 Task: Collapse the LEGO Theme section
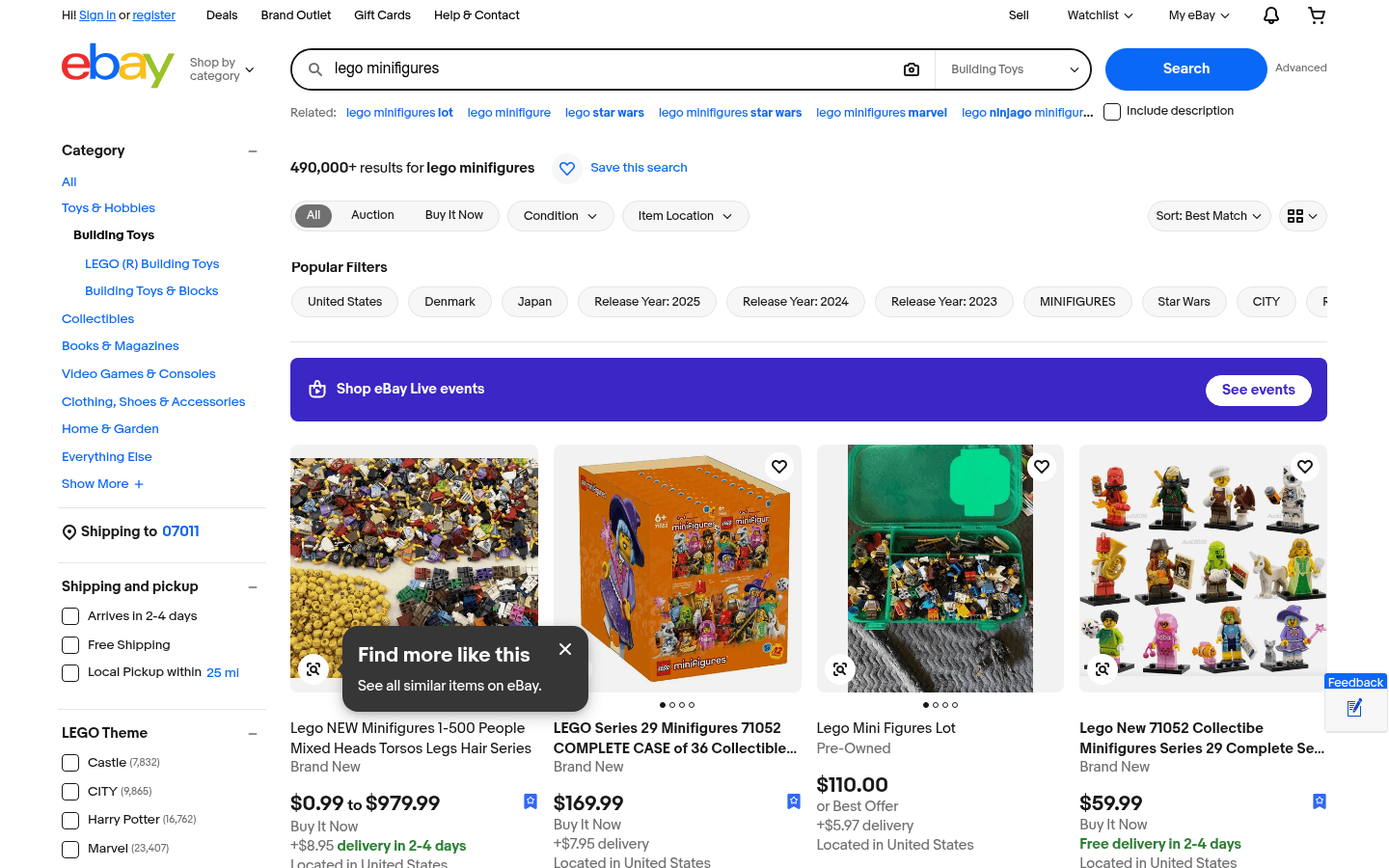coord(253,734)
